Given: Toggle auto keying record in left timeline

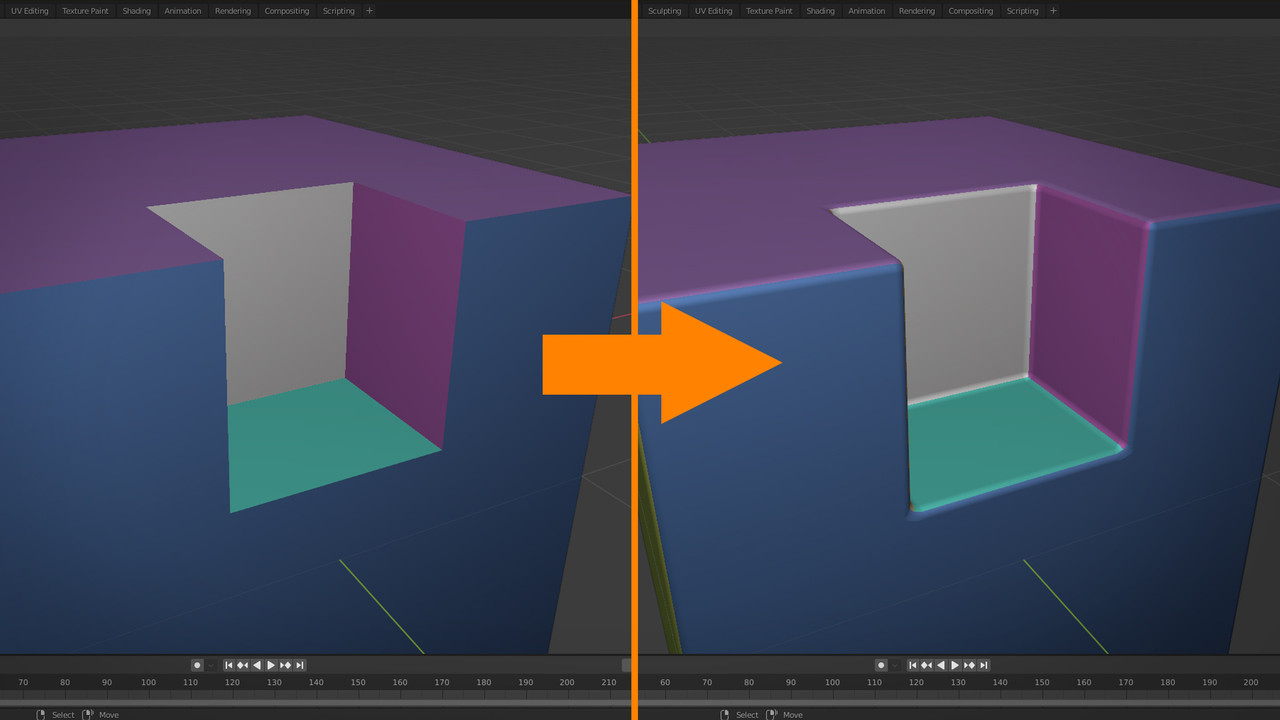Looking at the screenshot, I should (197, 665).
